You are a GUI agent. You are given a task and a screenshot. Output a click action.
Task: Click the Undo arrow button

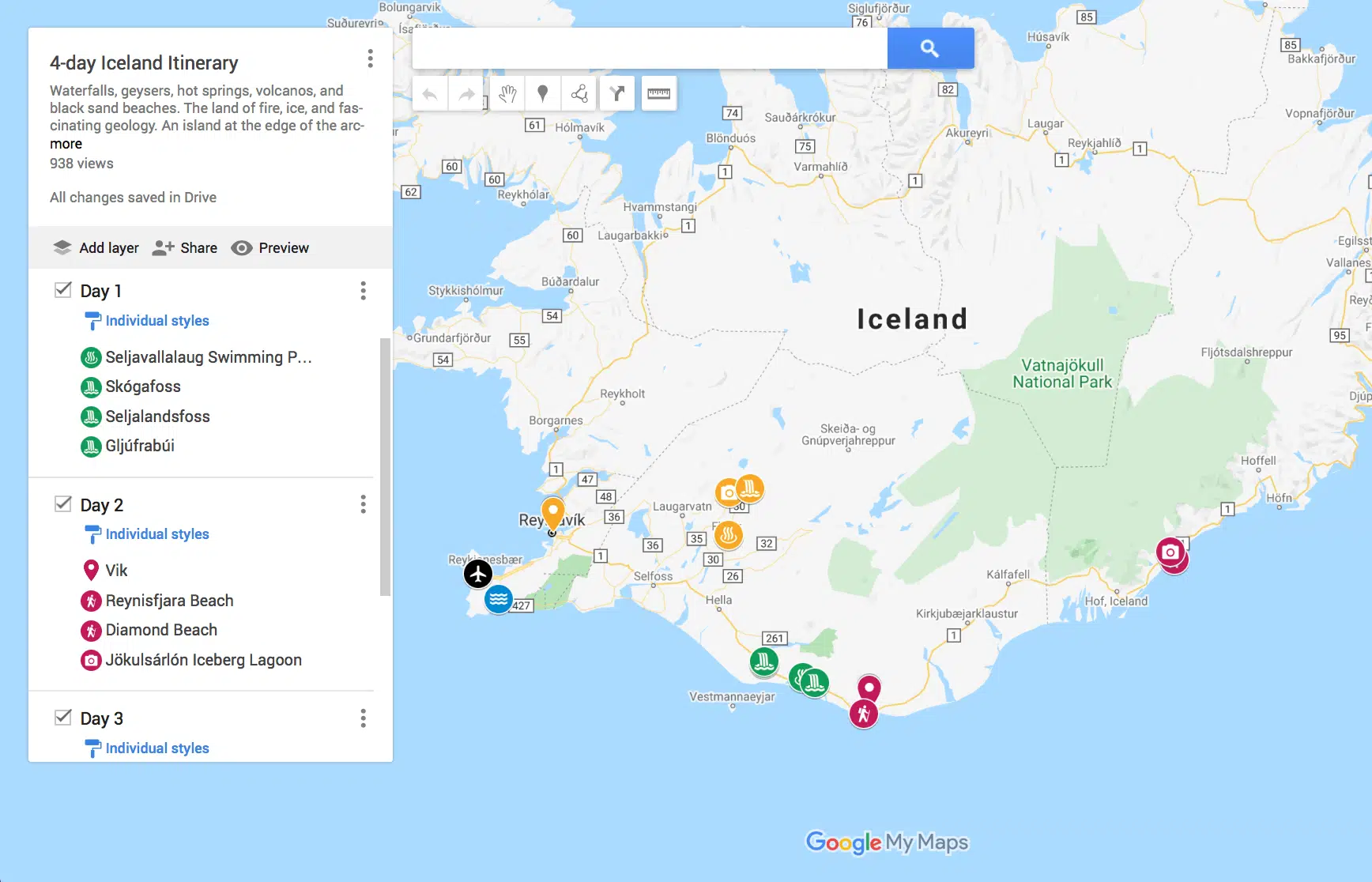(x=430, y=94)
